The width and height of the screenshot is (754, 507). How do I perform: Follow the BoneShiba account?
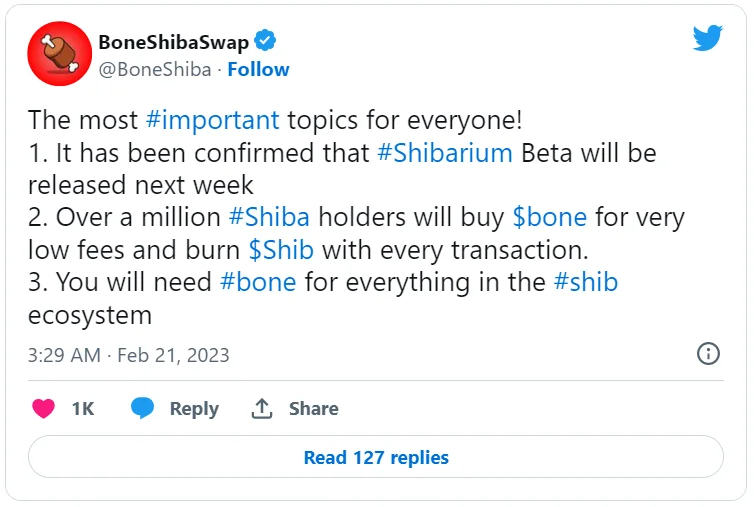coord(258,70)
